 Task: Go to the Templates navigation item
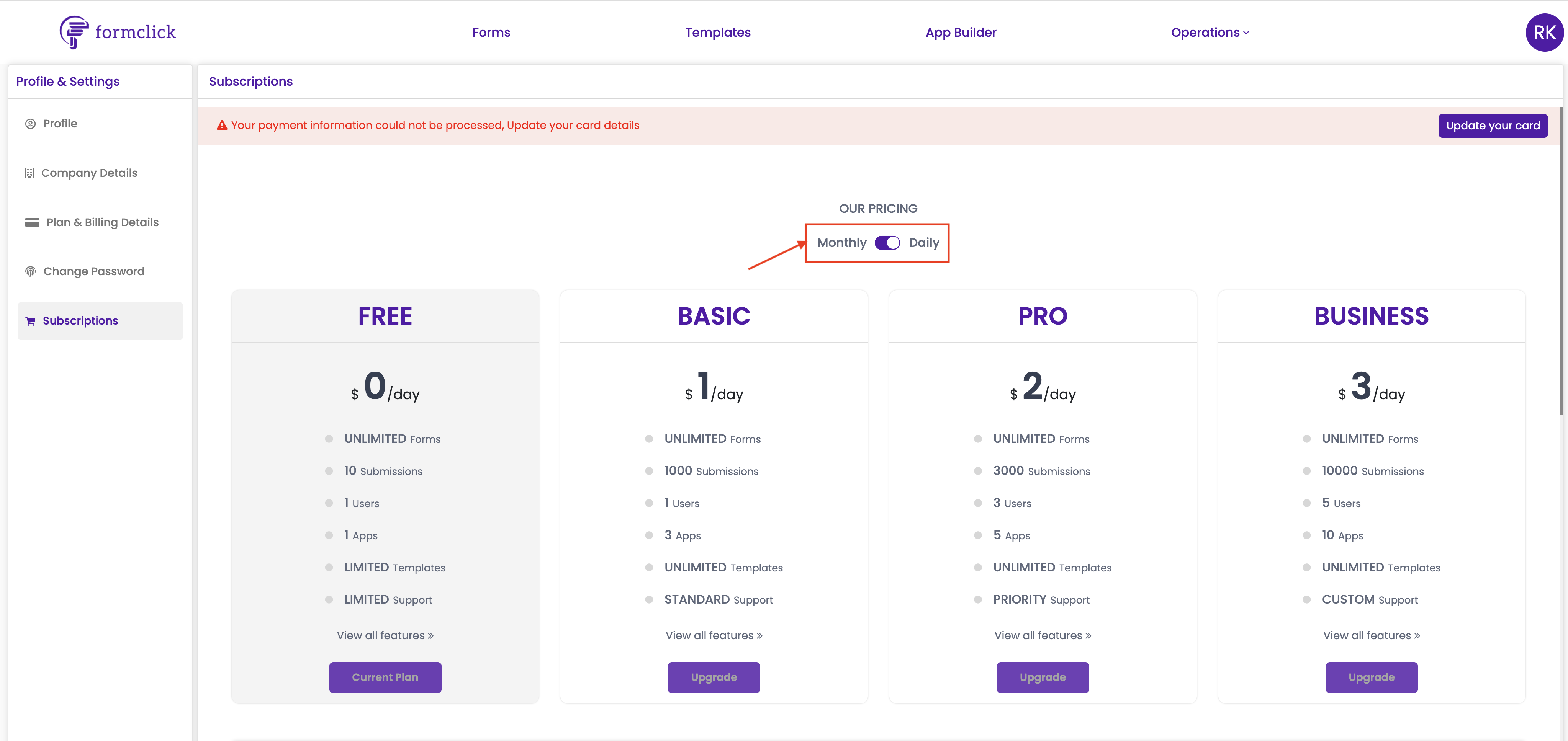coord(718,32)
